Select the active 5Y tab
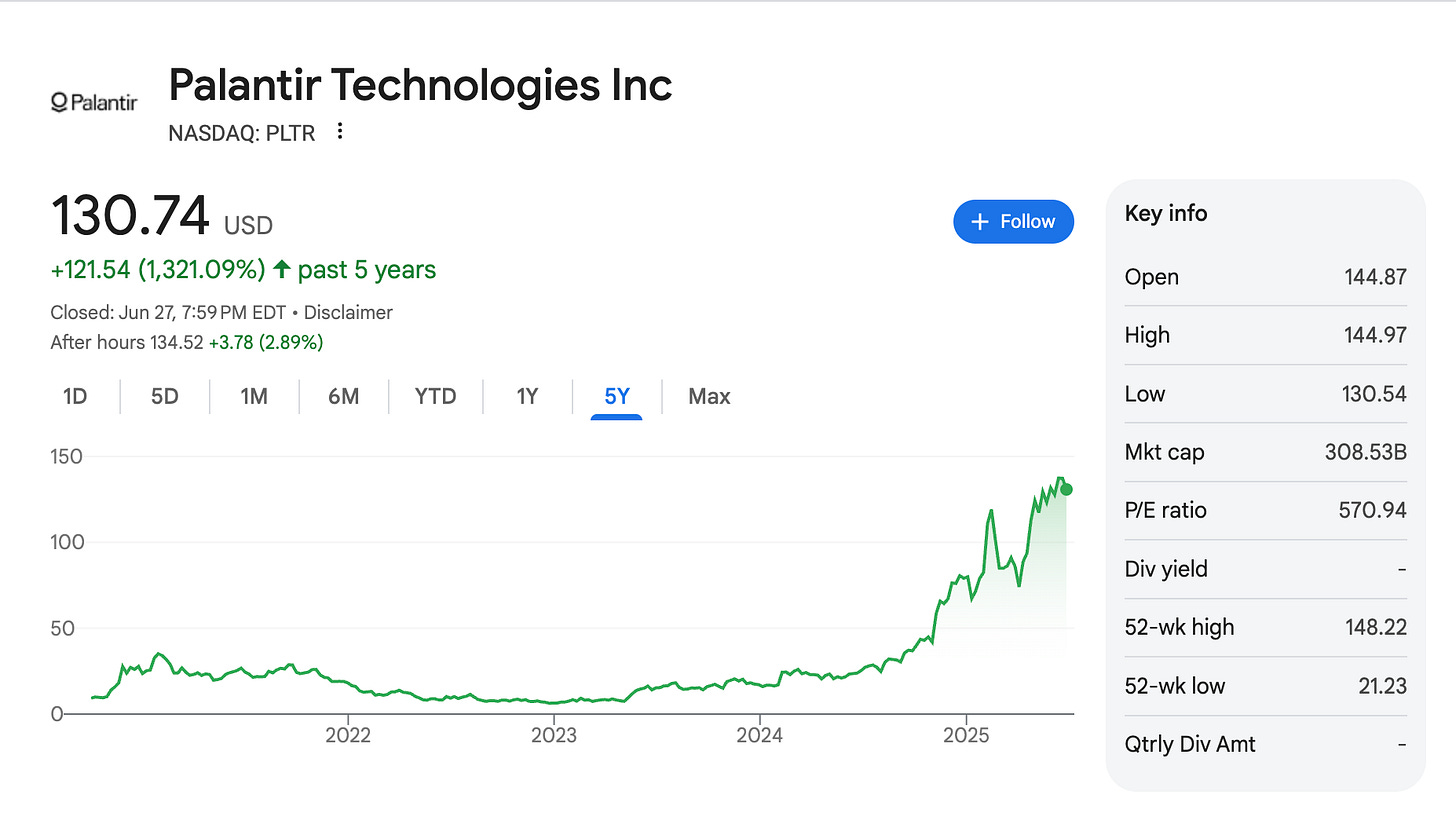 (617, 396)
